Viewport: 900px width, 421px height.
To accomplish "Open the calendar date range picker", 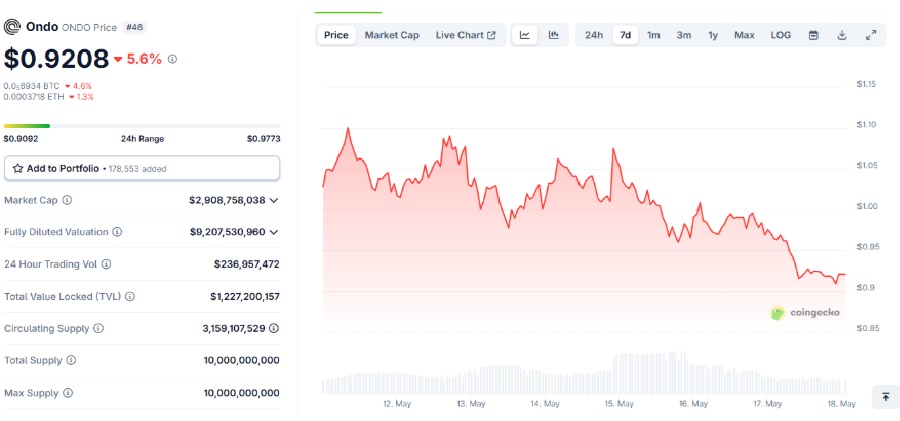I will (x=813, y=35).
